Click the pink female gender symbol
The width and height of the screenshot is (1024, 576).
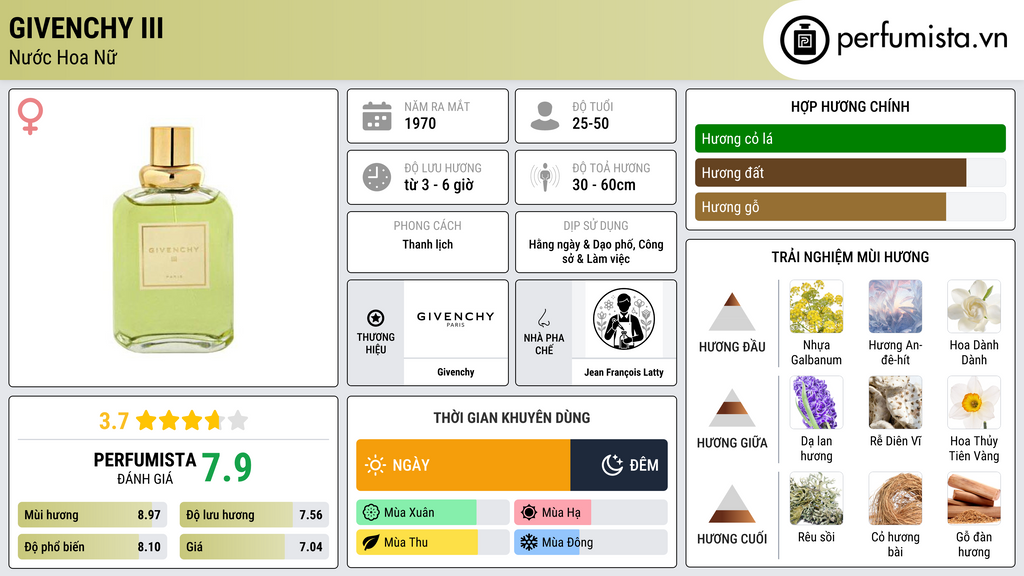pos(30,116)
